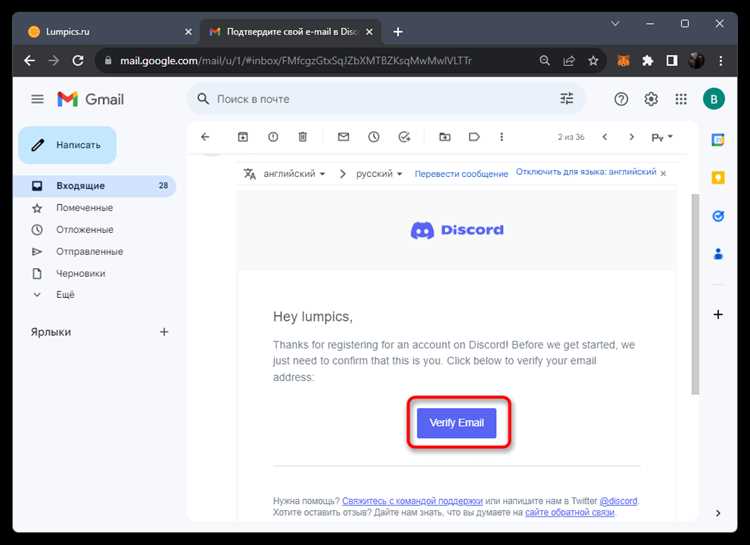Close the translation bar

click(663, 173)
